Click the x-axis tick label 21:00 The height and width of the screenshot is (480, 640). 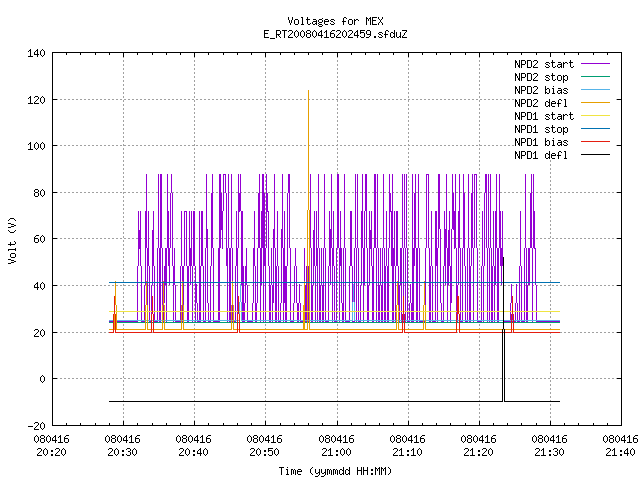pos(336,452)
